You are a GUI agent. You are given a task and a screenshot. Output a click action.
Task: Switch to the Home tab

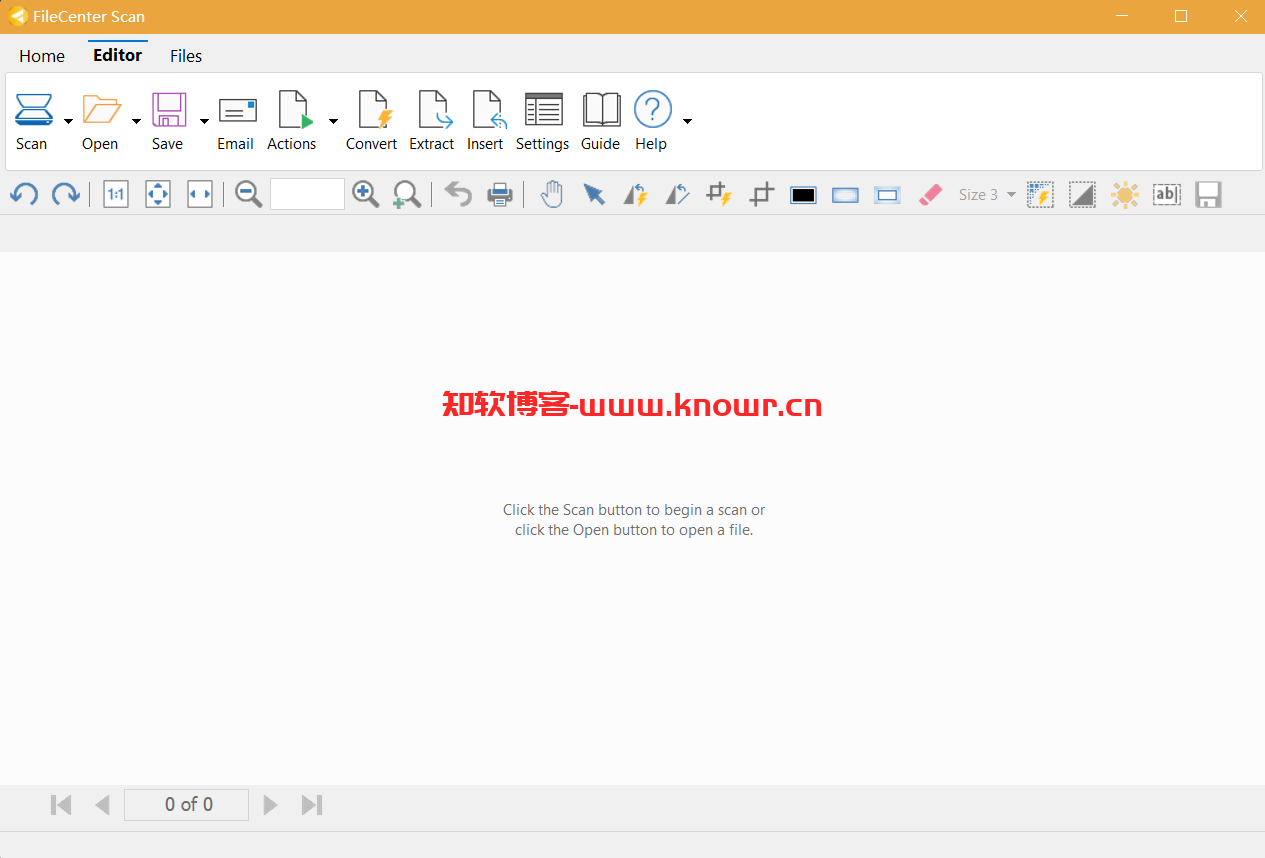(x=42, y=56)
